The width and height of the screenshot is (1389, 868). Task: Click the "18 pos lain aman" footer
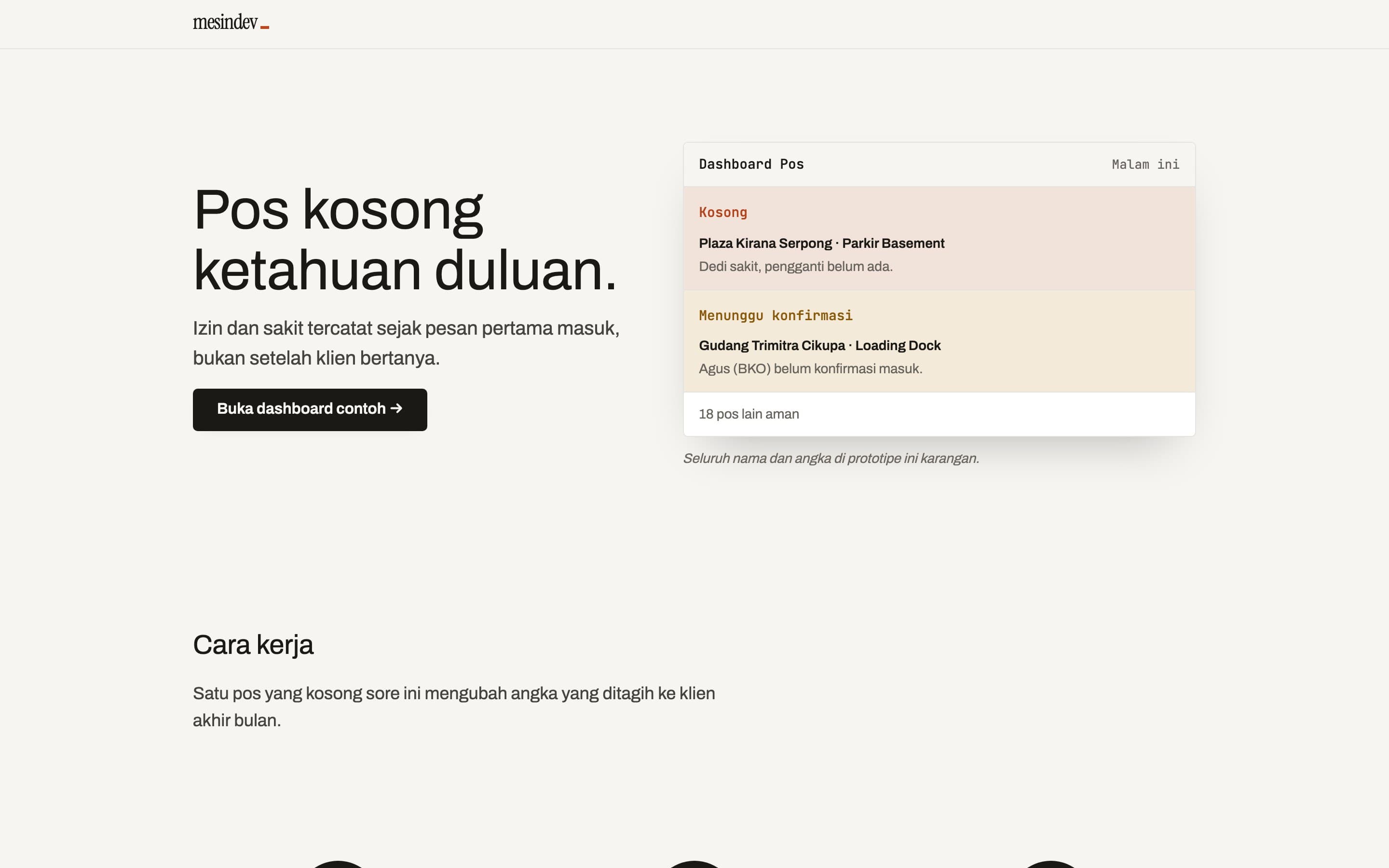tap(939, 414)
